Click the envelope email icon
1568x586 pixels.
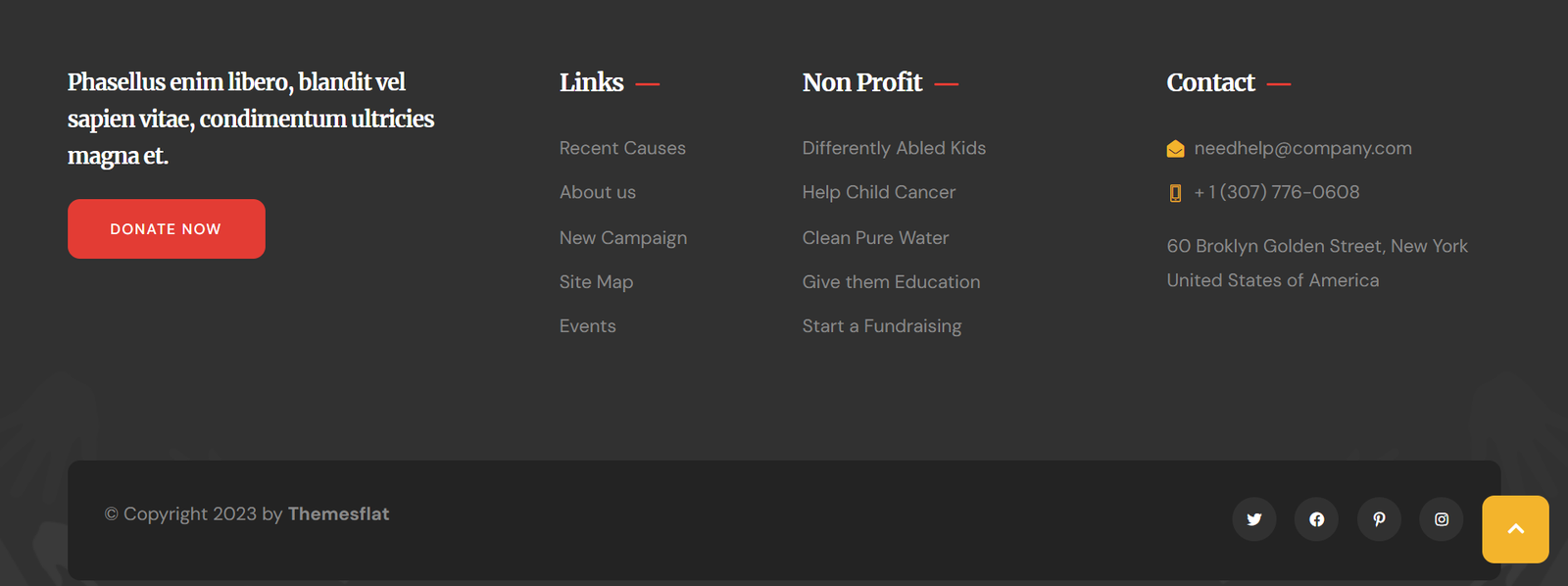click(1175, 149)
